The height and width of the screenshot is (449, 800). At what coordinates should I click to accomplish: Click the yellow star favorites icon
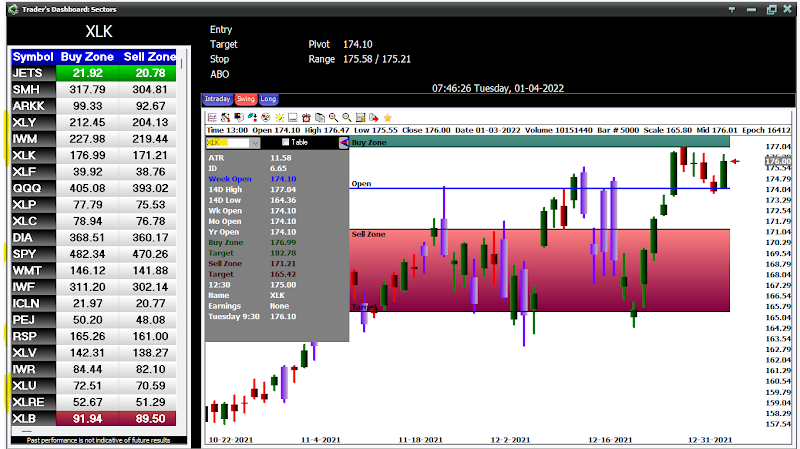tap(388, 118)
